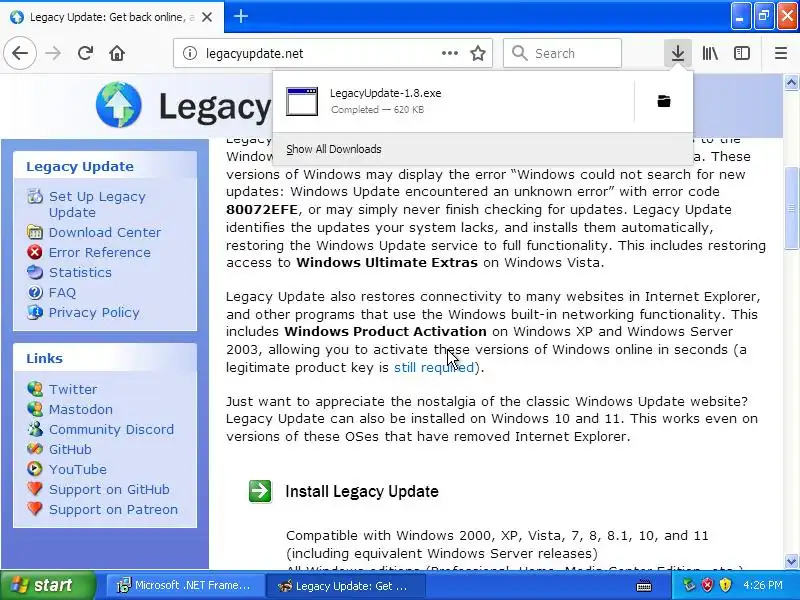800x600 pixels.
Task: Open page actions three-dot menu
Action: coord(449,53)
